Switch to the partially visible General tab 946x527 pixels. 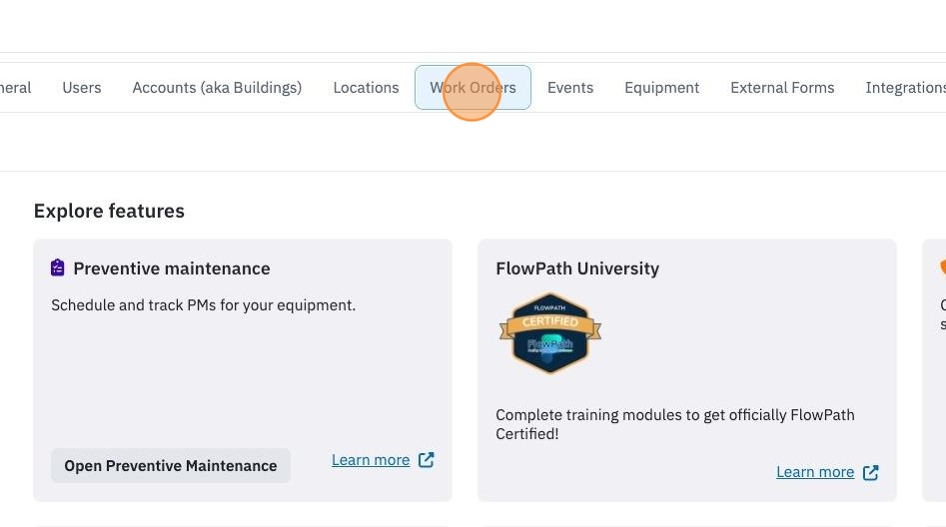coord(16,87)
